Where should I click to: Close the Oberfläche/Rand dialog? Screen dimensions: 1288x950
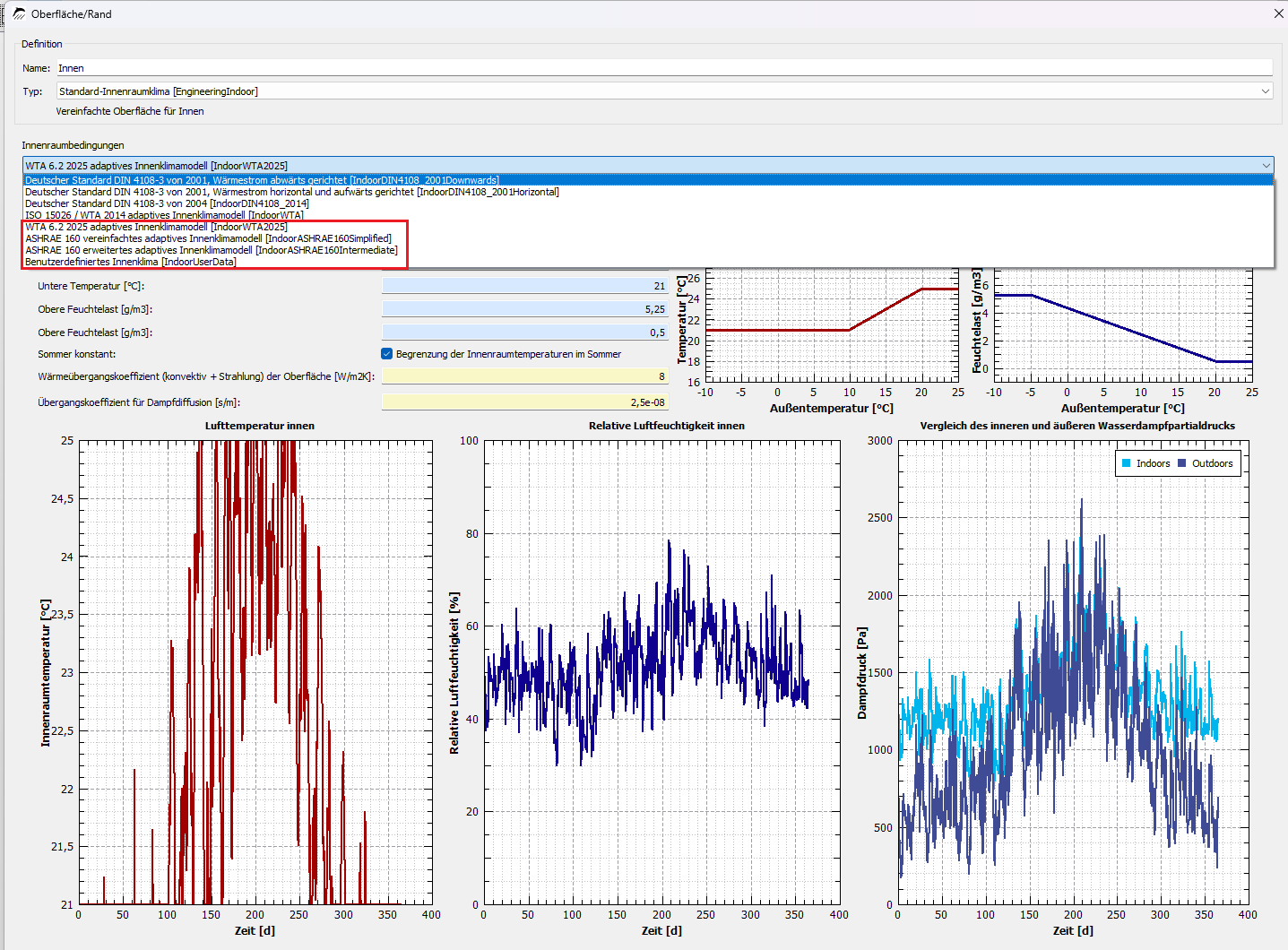click(1279, 13)
